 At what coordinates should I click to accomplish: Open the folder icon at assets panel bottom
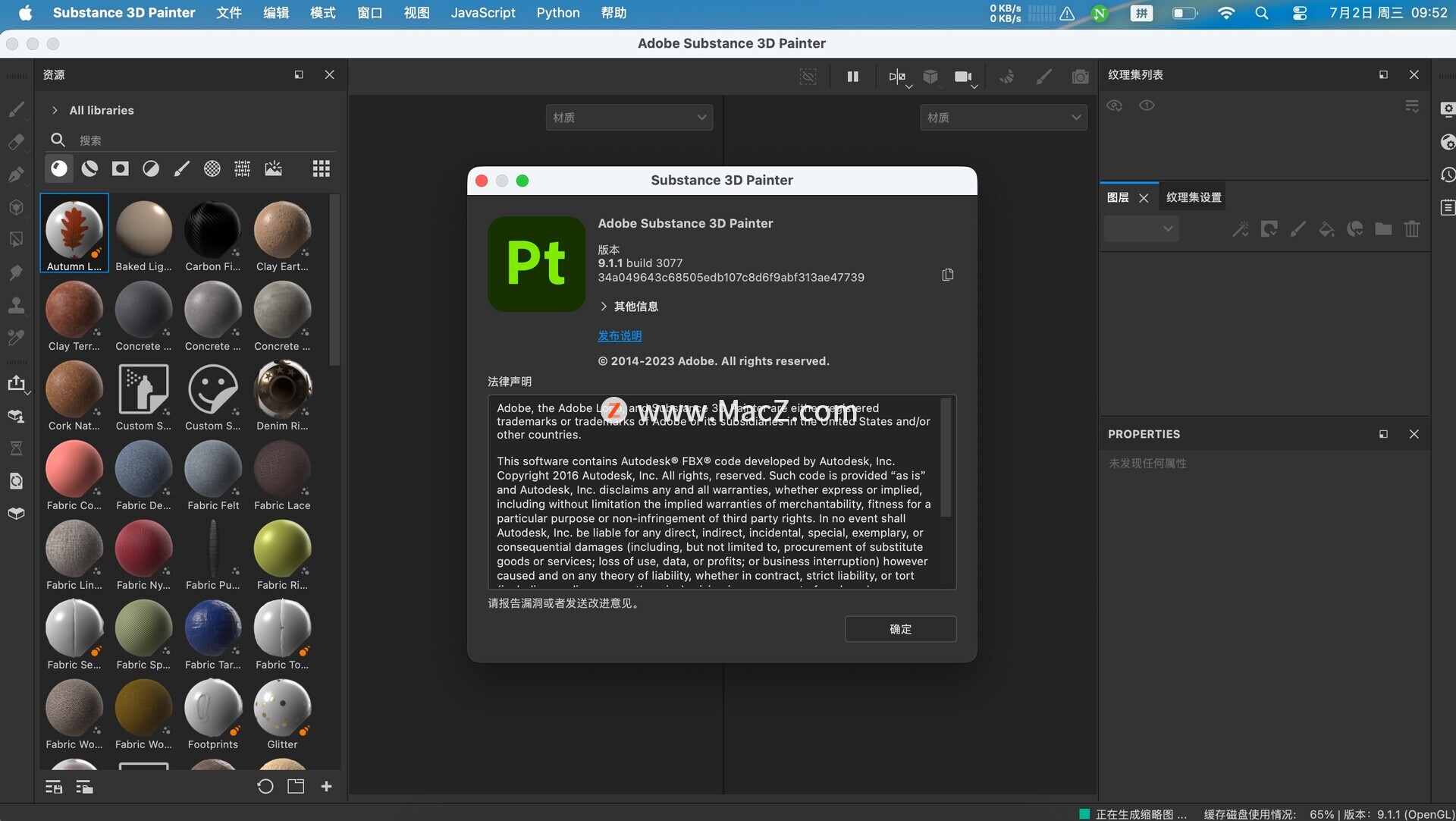(x=296, y=787)
